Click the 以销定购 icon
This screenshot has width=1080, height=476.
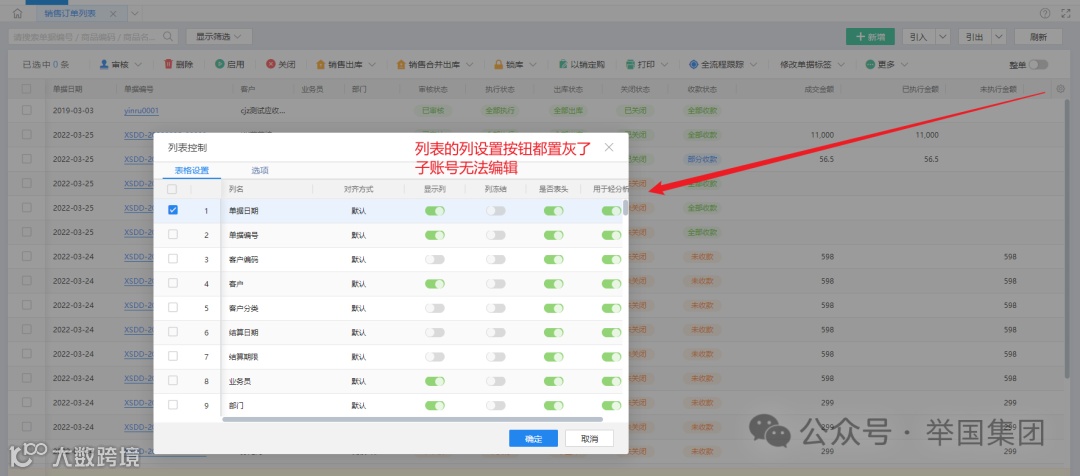[563, 64]
